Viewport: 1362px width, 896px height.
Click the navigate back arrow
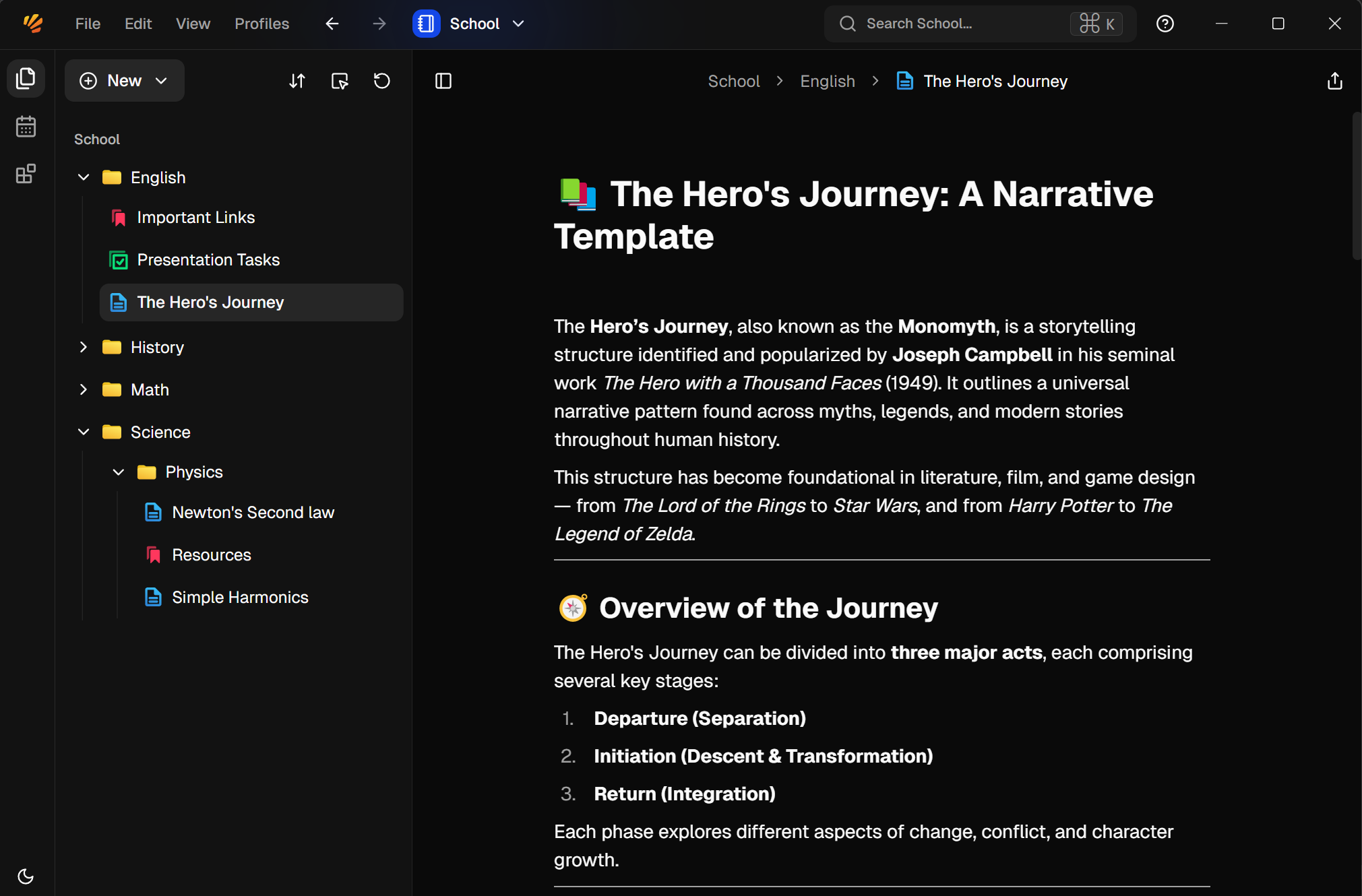point(332,24)
